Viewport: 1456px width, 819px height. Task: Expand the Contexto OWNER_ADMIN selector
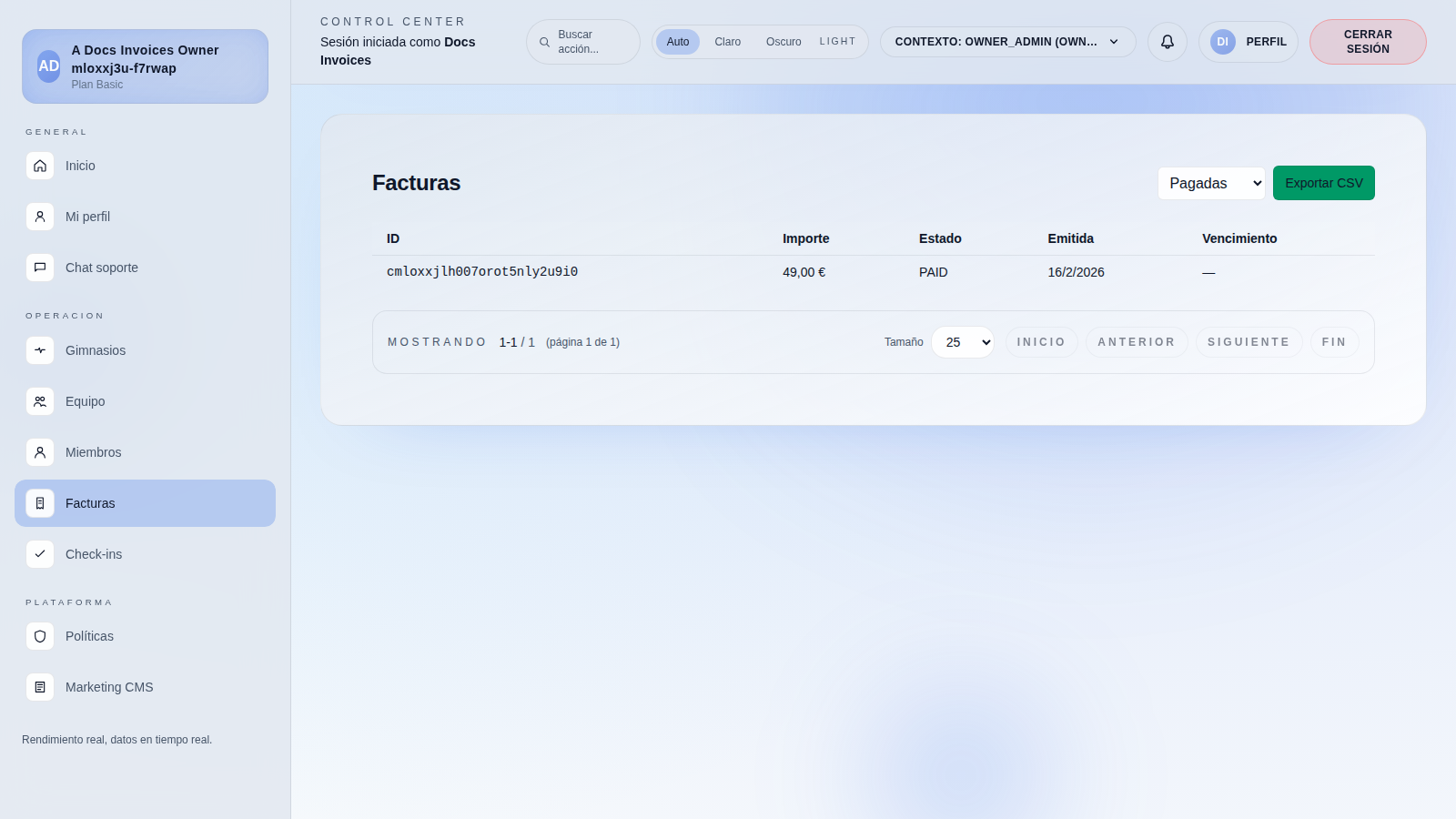point(1007,41)
